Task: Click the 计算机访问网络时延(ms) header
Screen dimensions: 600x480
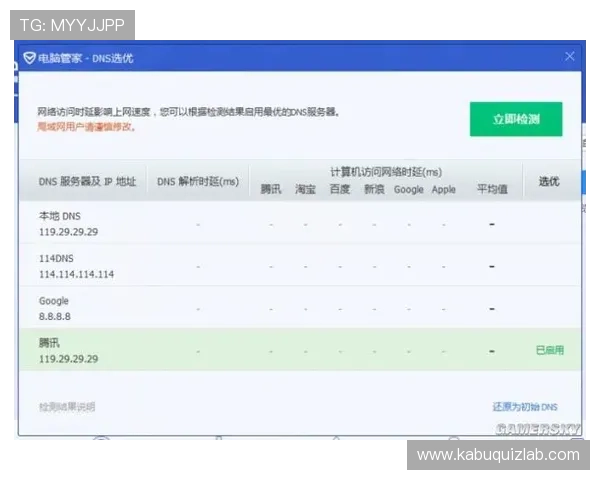Action: tap(386, 172)
